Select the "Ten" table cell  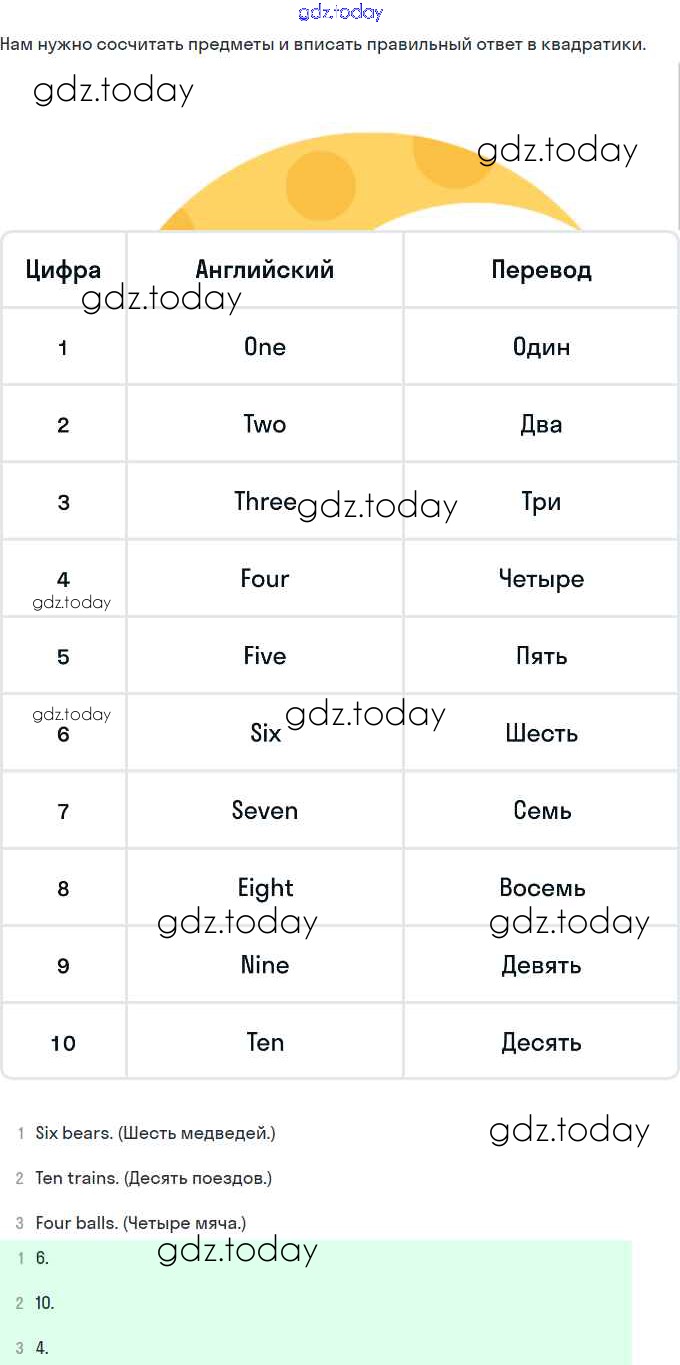coord(265,1043)
